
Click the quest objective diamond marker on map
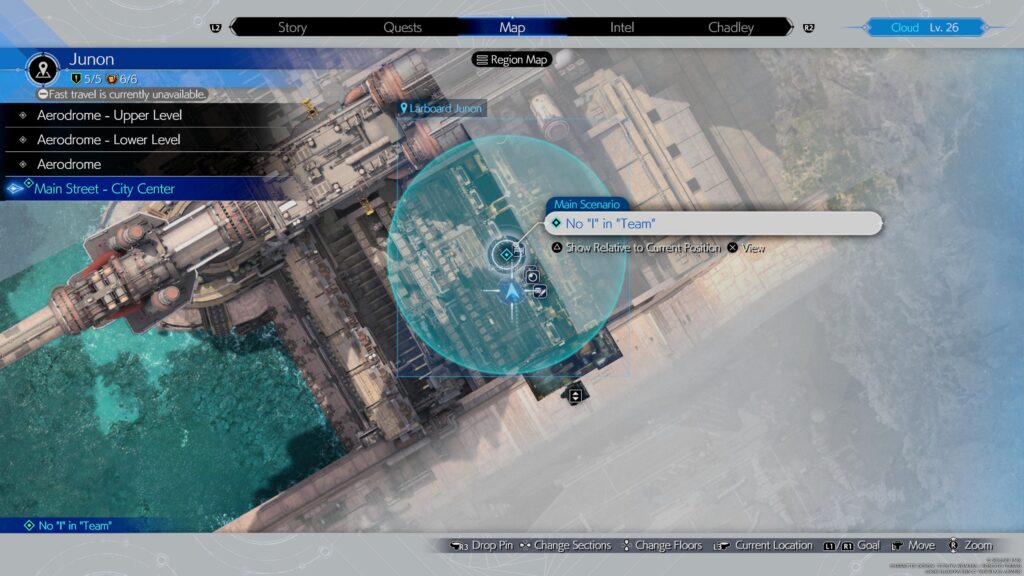pos(507,255)
